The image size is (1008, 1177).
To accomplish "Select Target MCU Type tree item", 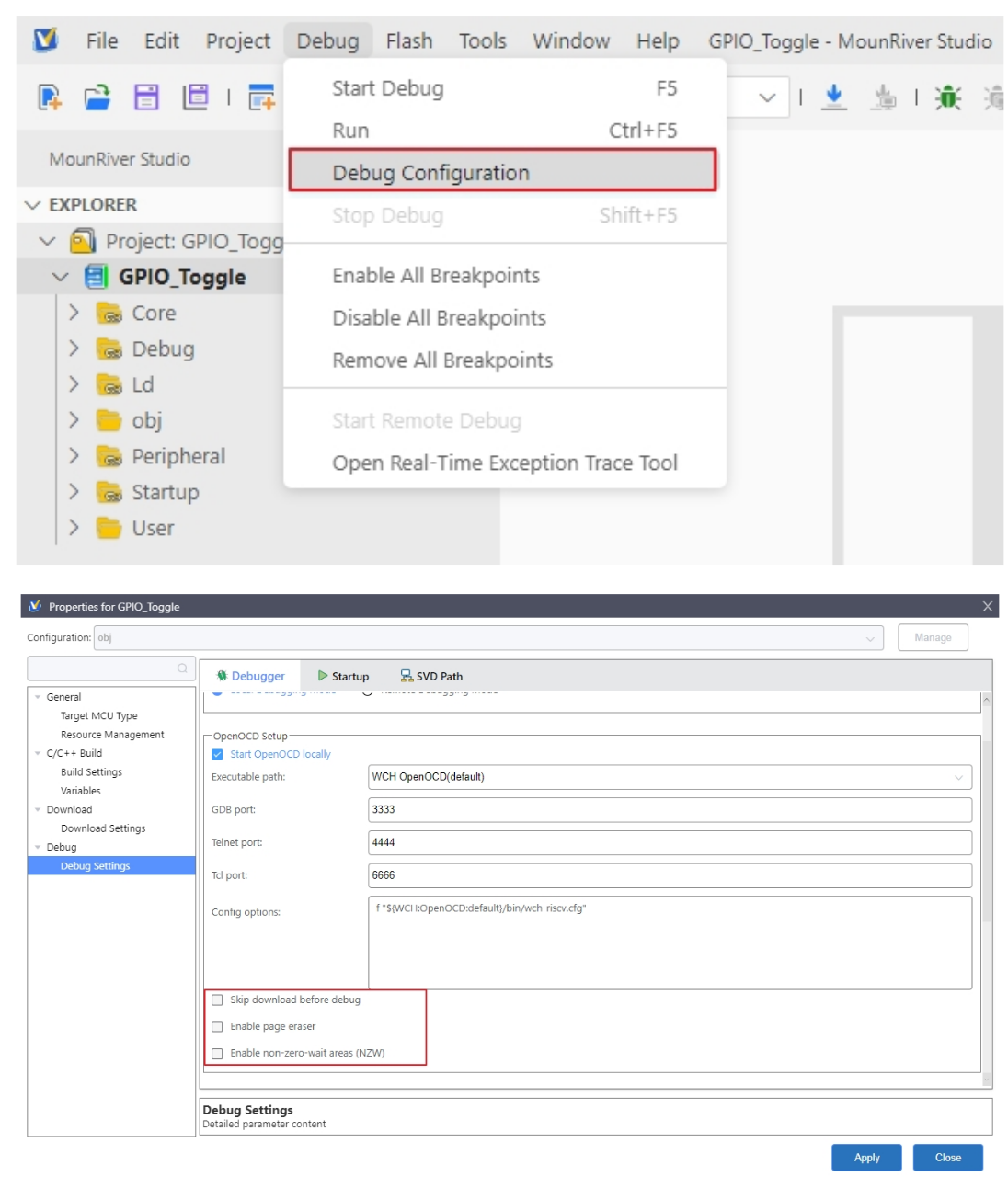I will (x=99, y=715).
